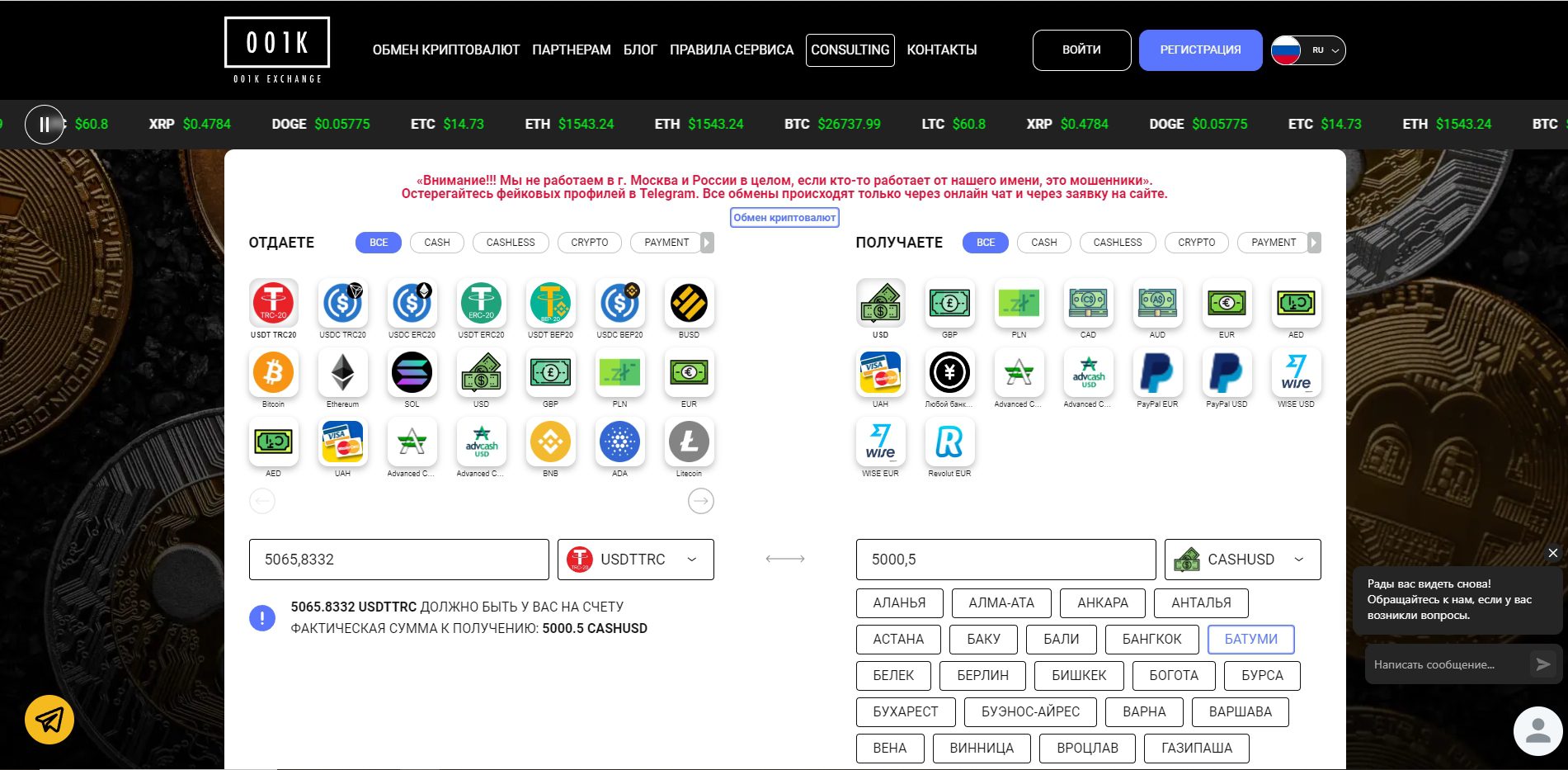Select USDC BEP20 token icon
The height and width of the screenshot is (770, 1568).
[x=619, y=303]
